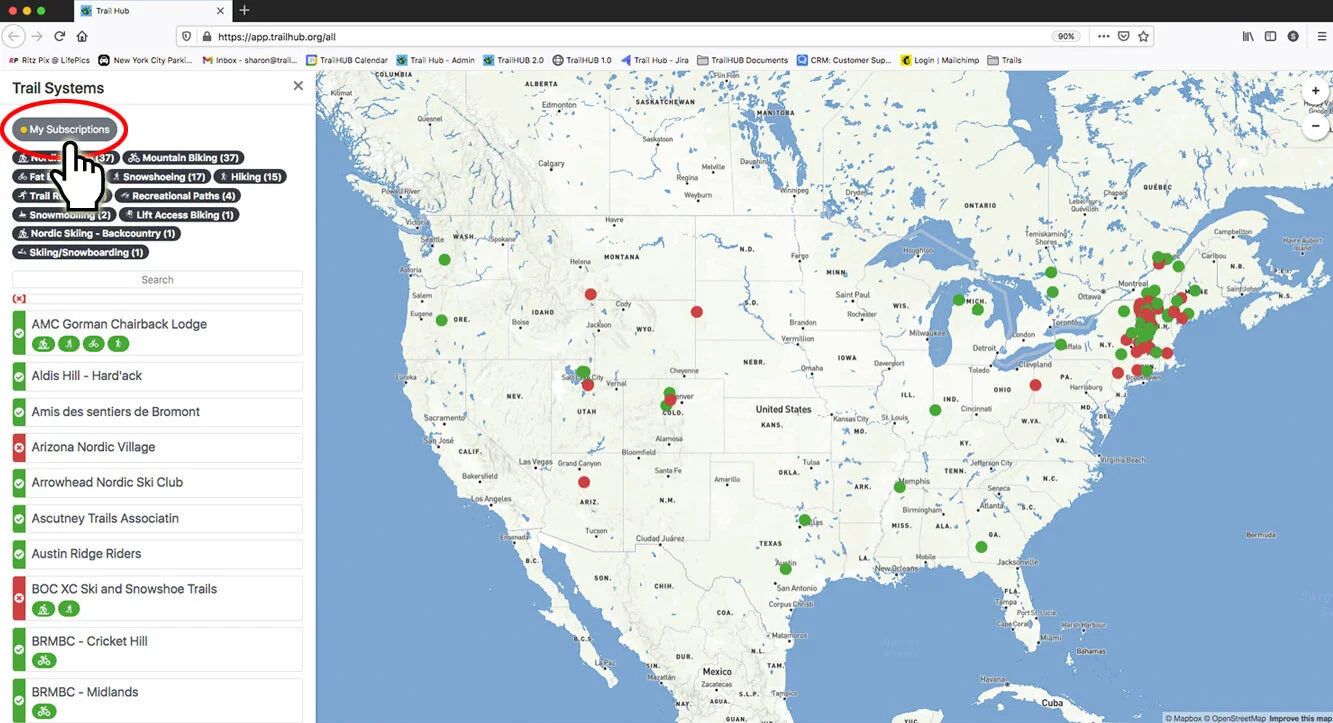Toggle the Lift Access Biking (1) filter
This screenshot has height=723, width=1333.
click(179, 215)
